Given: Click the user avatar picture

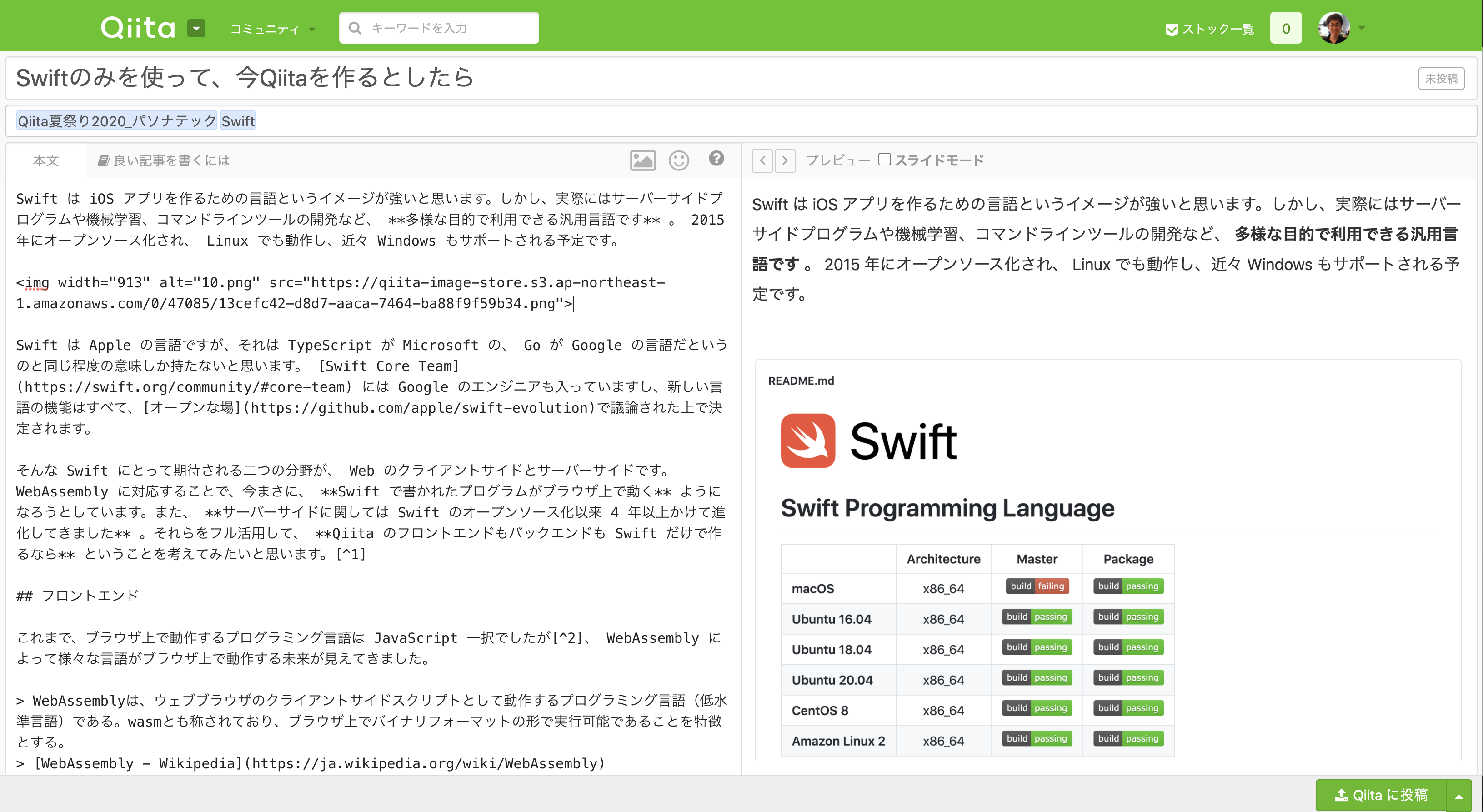Looking at the screenshot, I should [x=1334, y=28].
